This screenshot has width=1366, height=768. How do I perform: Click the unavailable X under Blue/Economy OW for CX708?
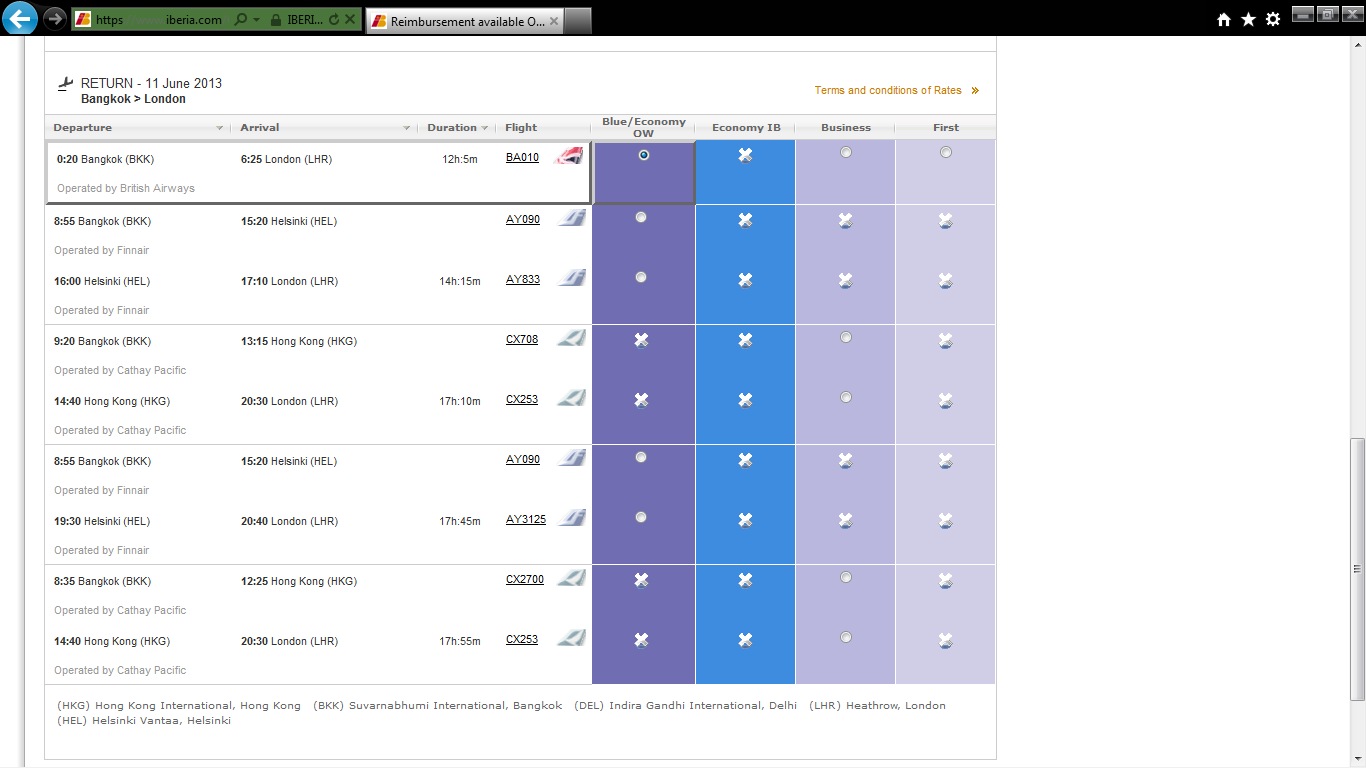(x=641, y=340)
